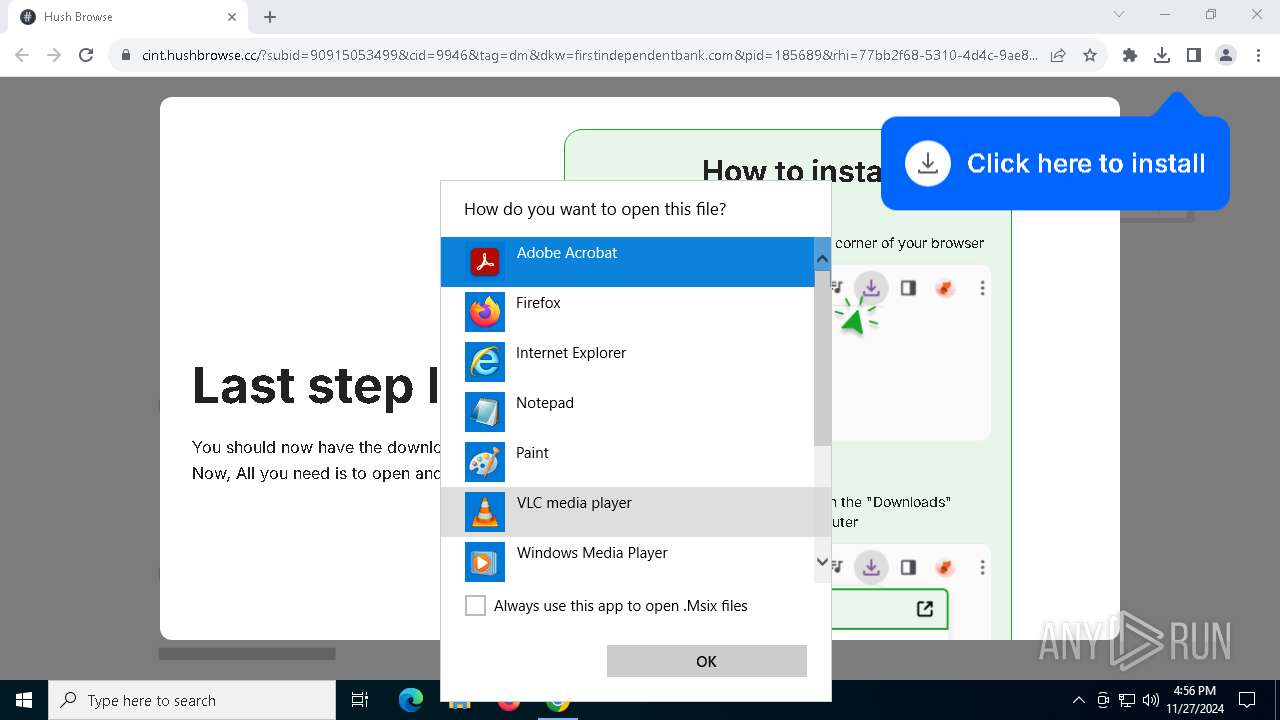The image size is (1280, 720).
Task: Focus the address bar URL
Action: click(x=590, y=55)
